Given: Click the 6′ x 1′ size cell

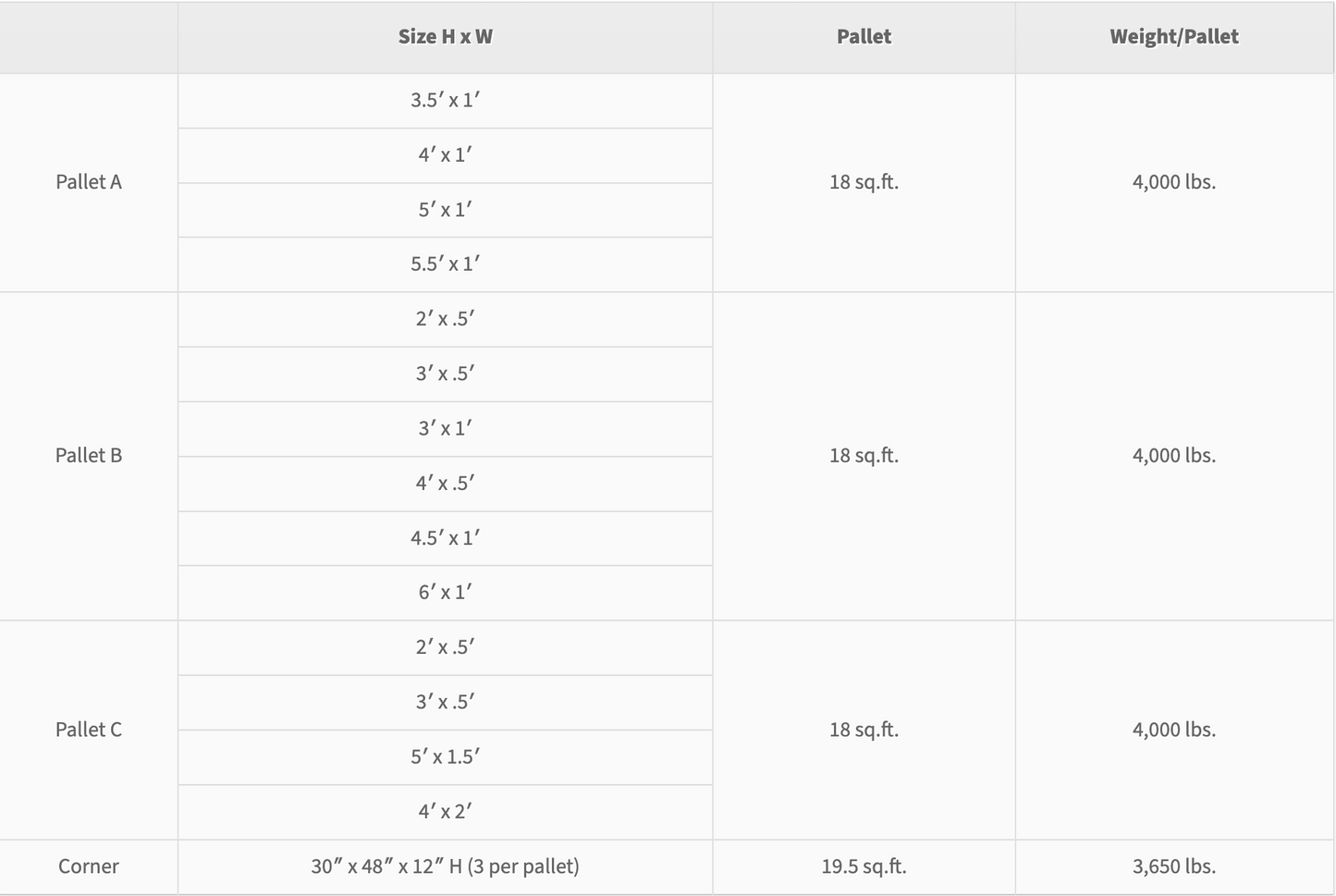Looking at the screenshot, I should 445,593.
